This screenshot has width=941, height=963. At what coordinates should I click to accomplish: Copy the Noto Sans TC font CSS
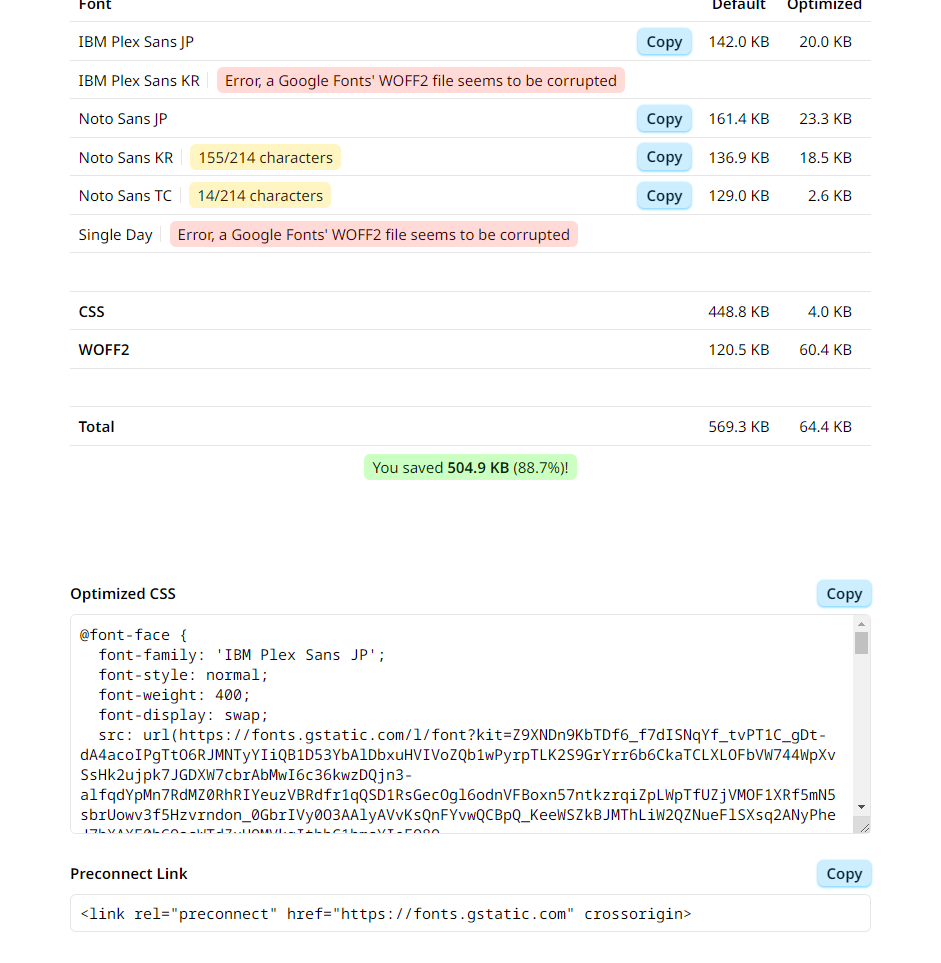664,196
